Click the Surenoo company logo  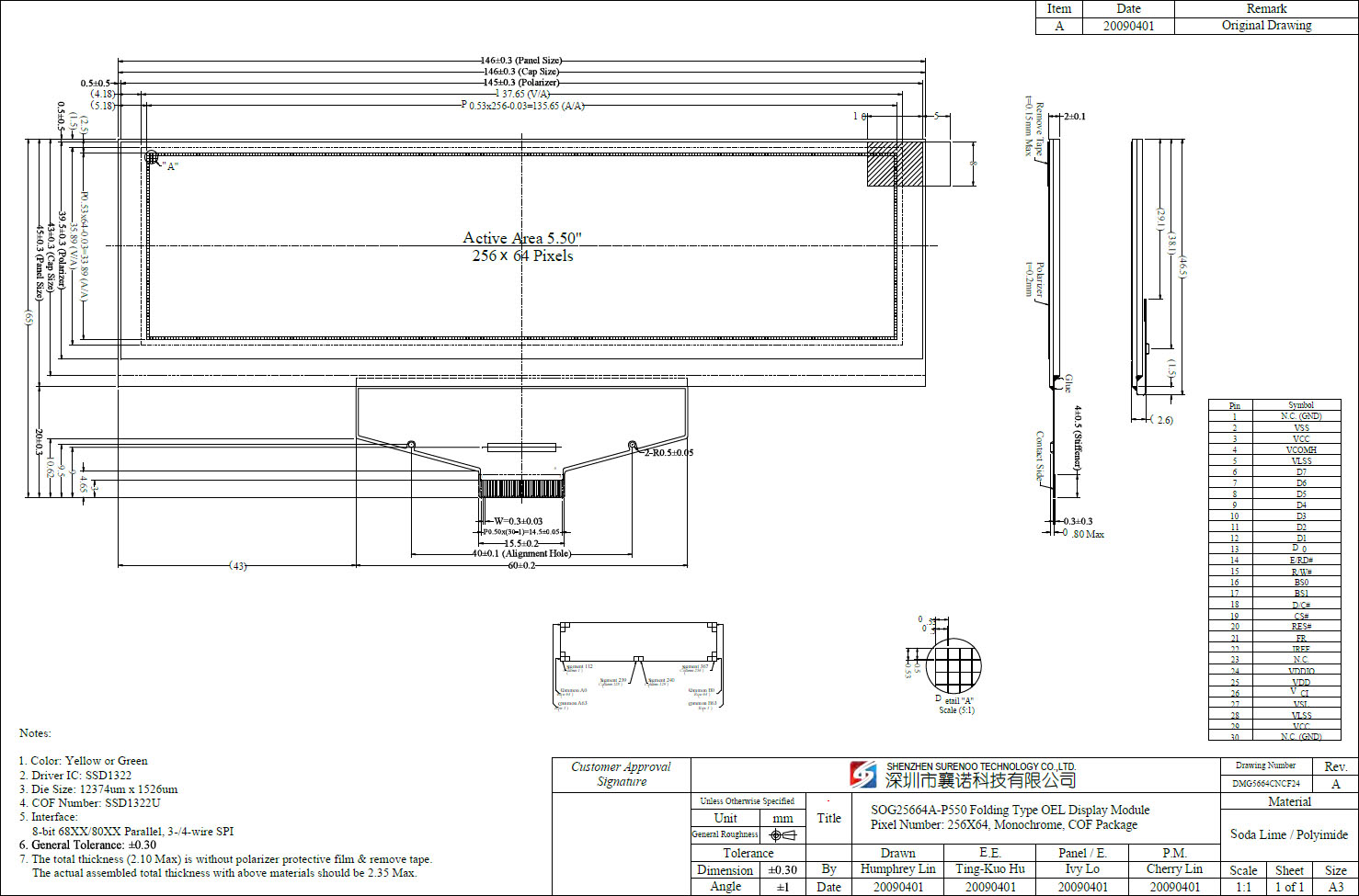click(862, 775)
